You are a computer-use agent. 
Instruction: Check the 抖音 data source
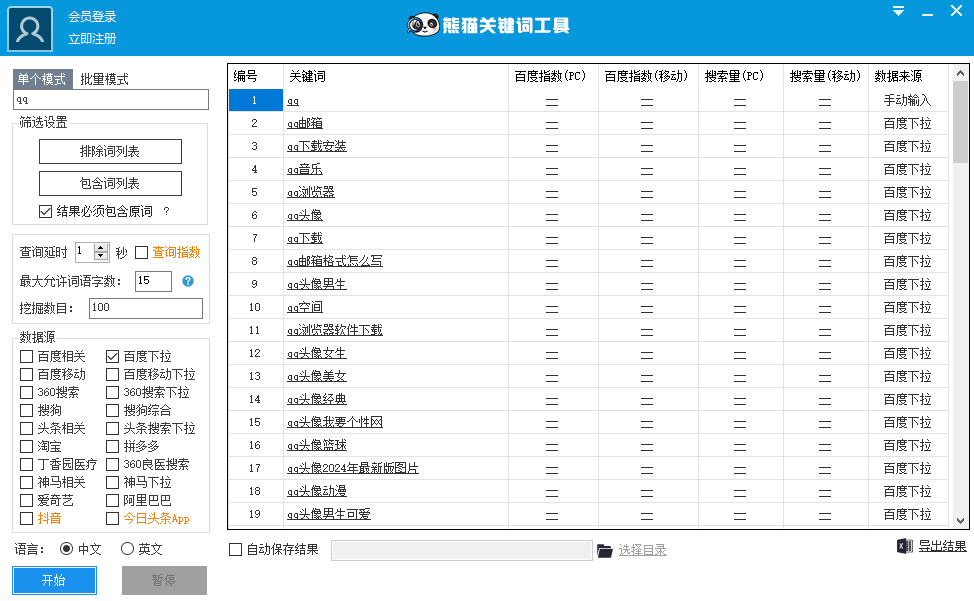point(26,518)
